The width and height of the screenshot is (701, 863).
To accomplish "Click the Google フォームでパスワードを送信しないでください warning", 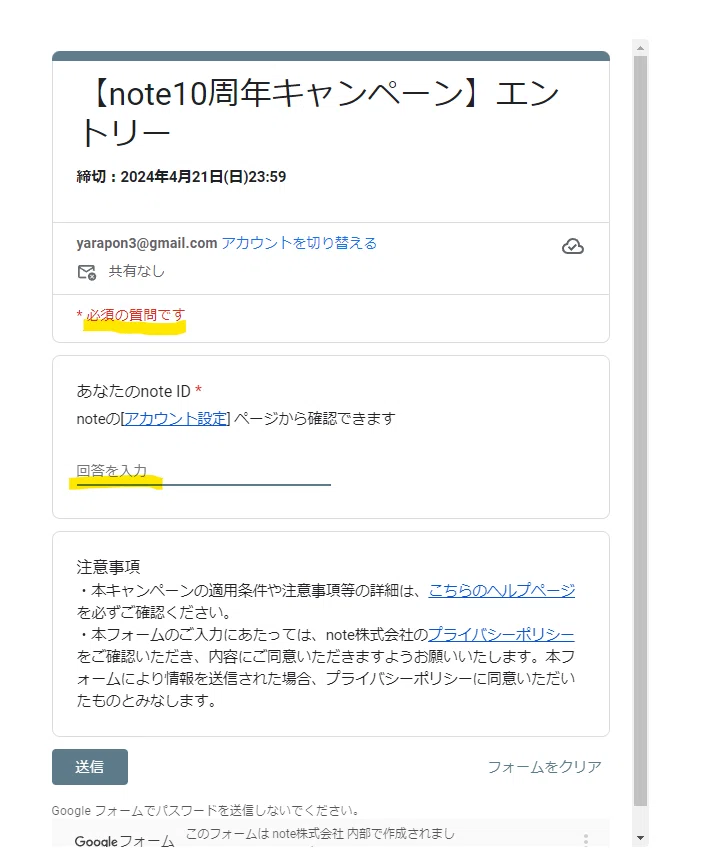I will [x=206, y=810].
